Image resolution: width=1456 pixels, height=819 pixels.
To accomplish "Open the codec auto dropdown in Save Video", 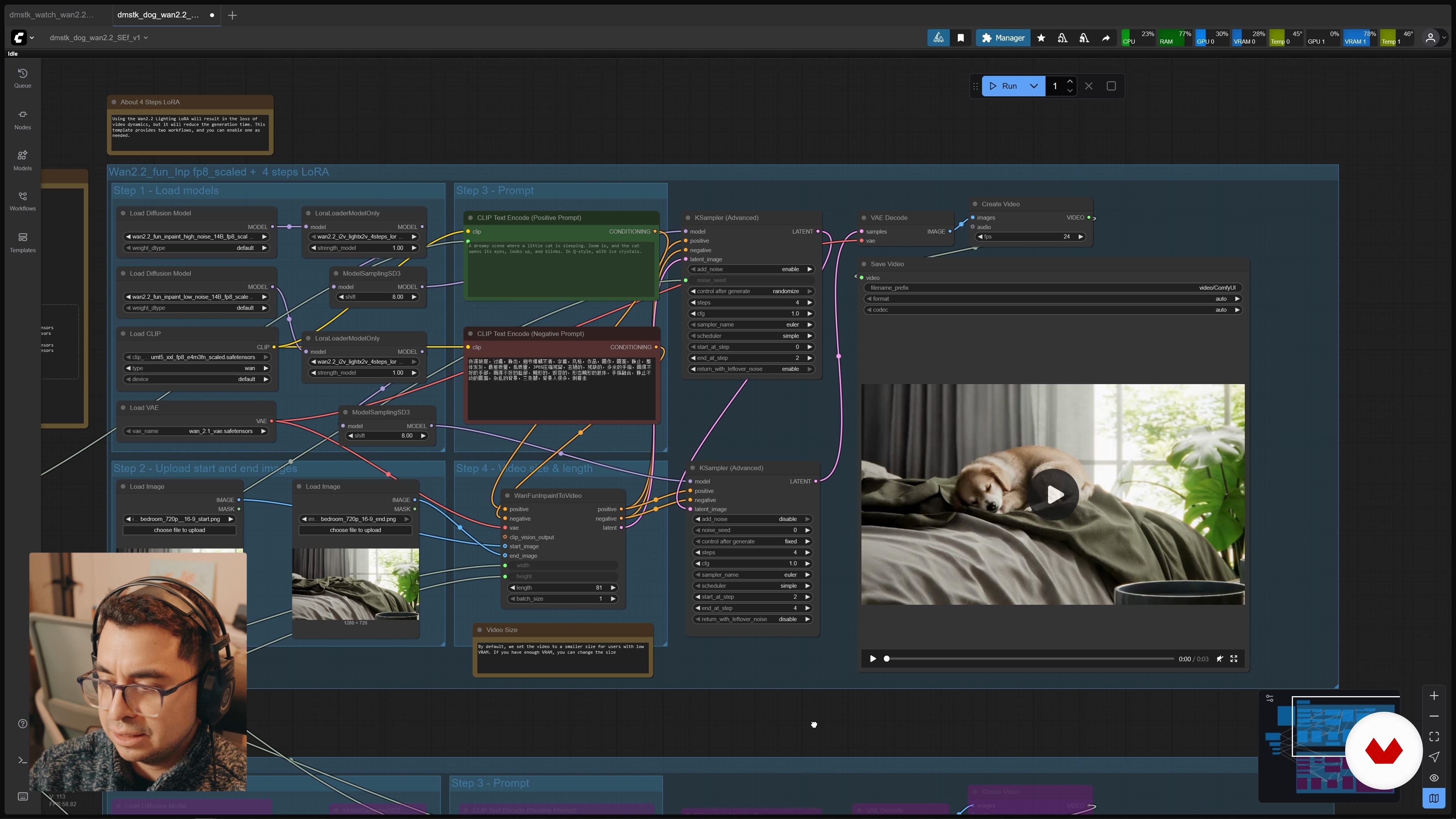I will tap(1054, 310).
